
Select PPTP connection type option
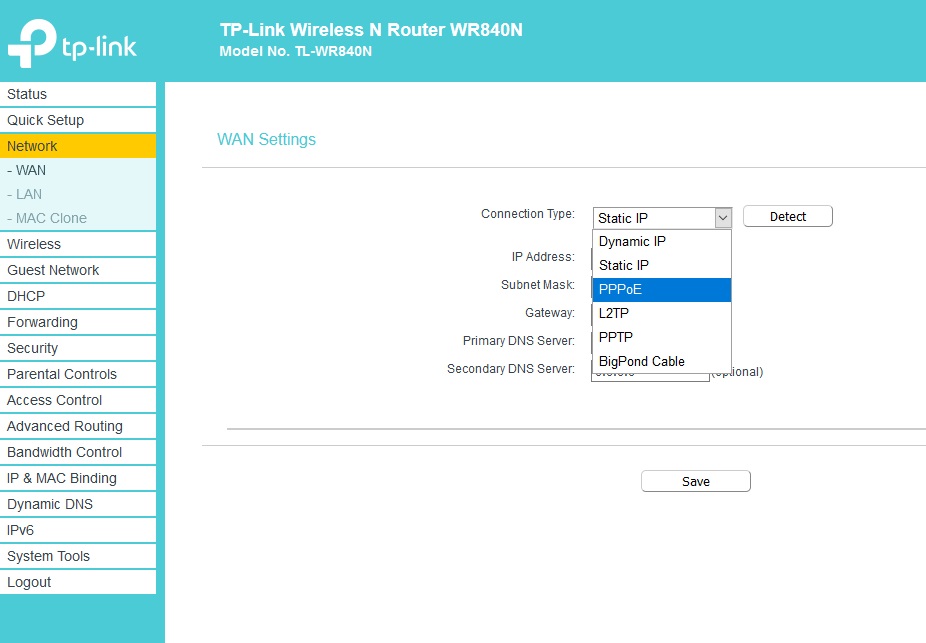coord(662,338)
